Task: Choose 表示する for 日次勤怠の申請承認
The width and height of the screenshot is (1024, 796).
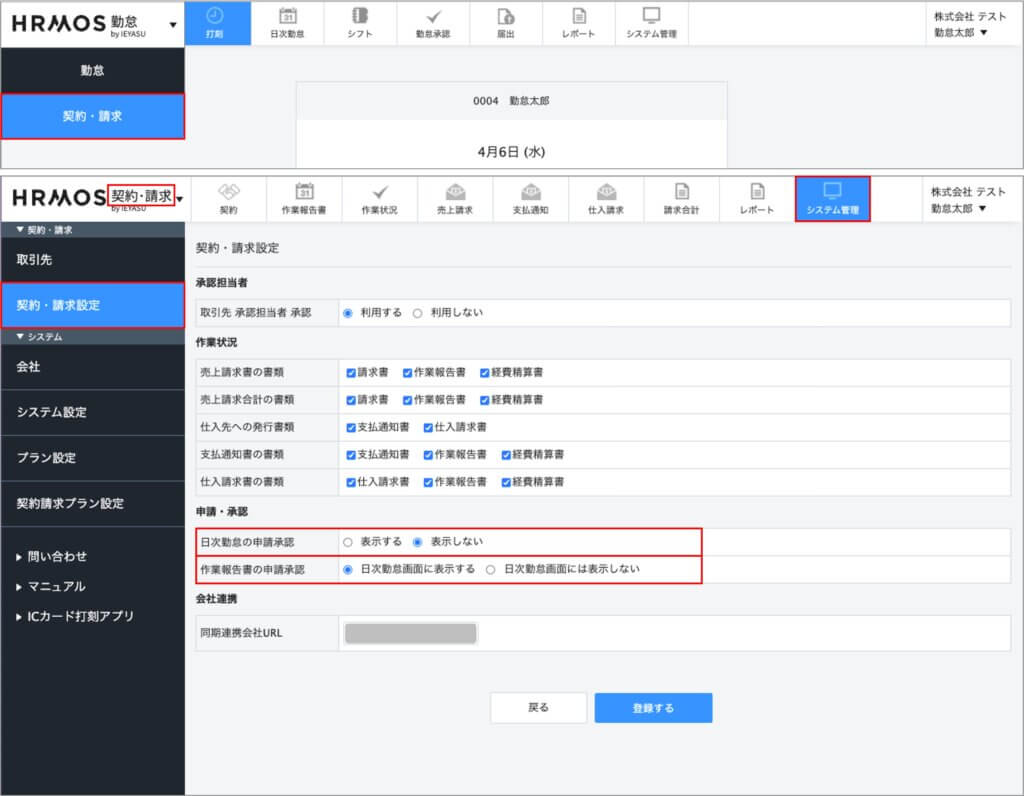Action: (348, 542)
